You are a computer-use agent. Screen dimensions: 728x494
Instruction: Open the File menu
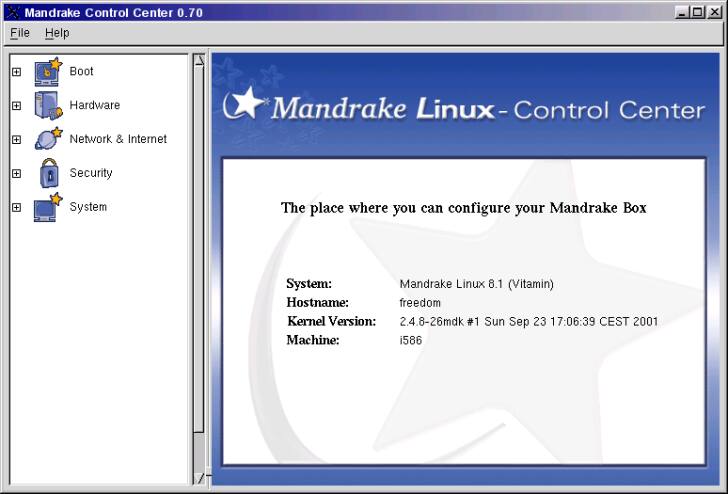[20, 33]
